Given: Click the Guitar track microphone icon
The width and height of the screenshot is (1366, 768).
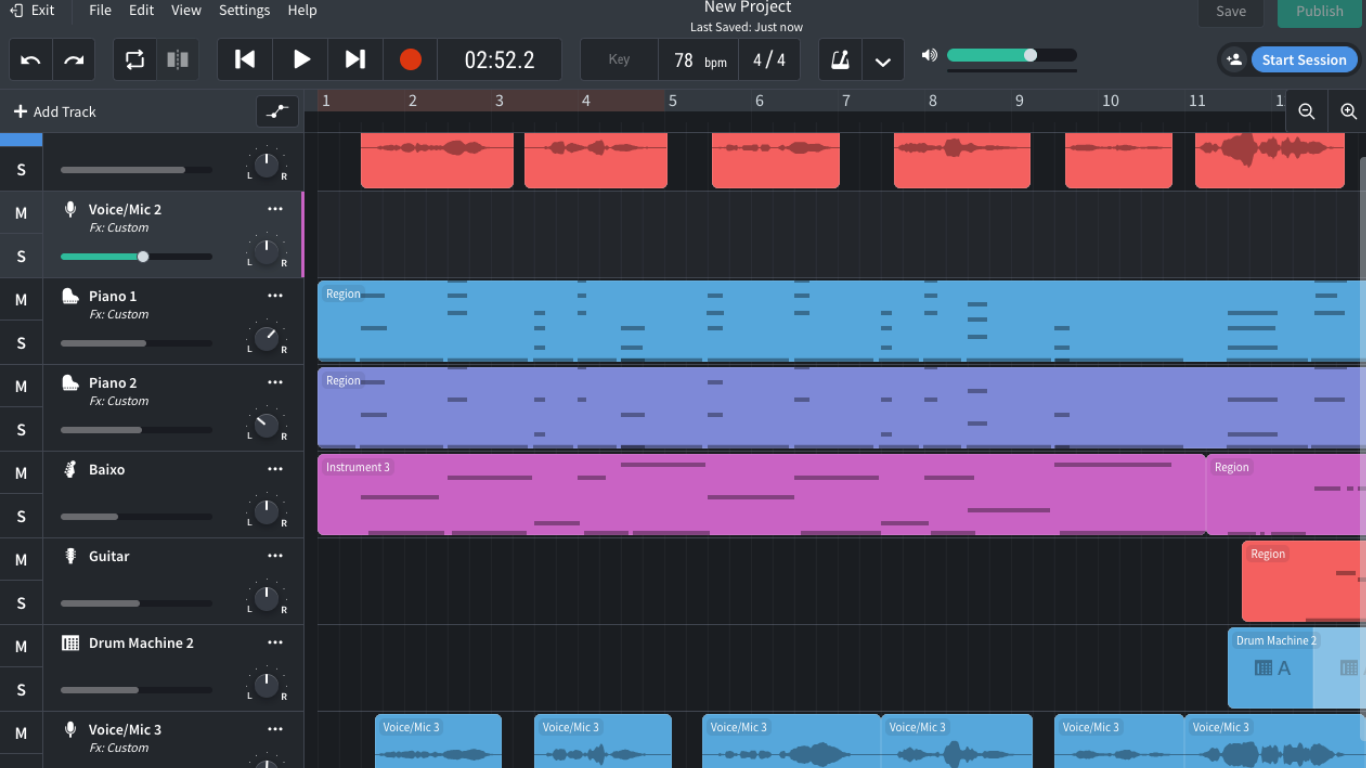Looking at the screenshot, I should [70, 556].
